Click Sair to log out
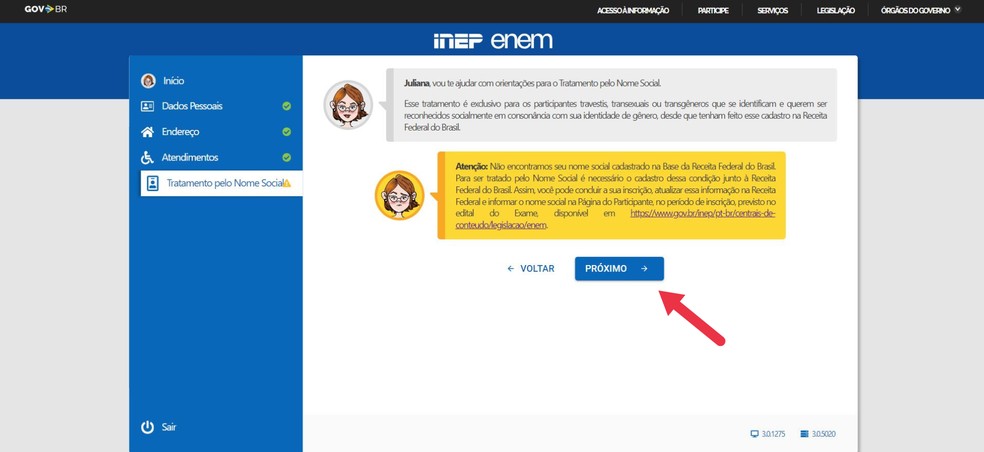Viewport: 984px width, 452px height. 169,427
